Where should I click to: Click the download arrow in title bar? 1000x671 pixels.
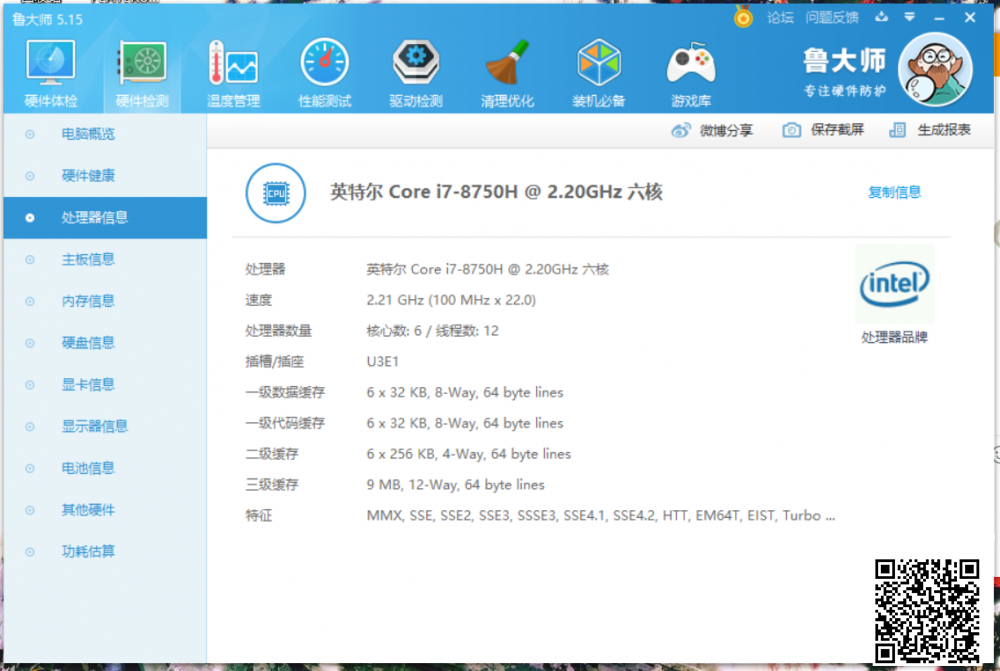(883, 17)
